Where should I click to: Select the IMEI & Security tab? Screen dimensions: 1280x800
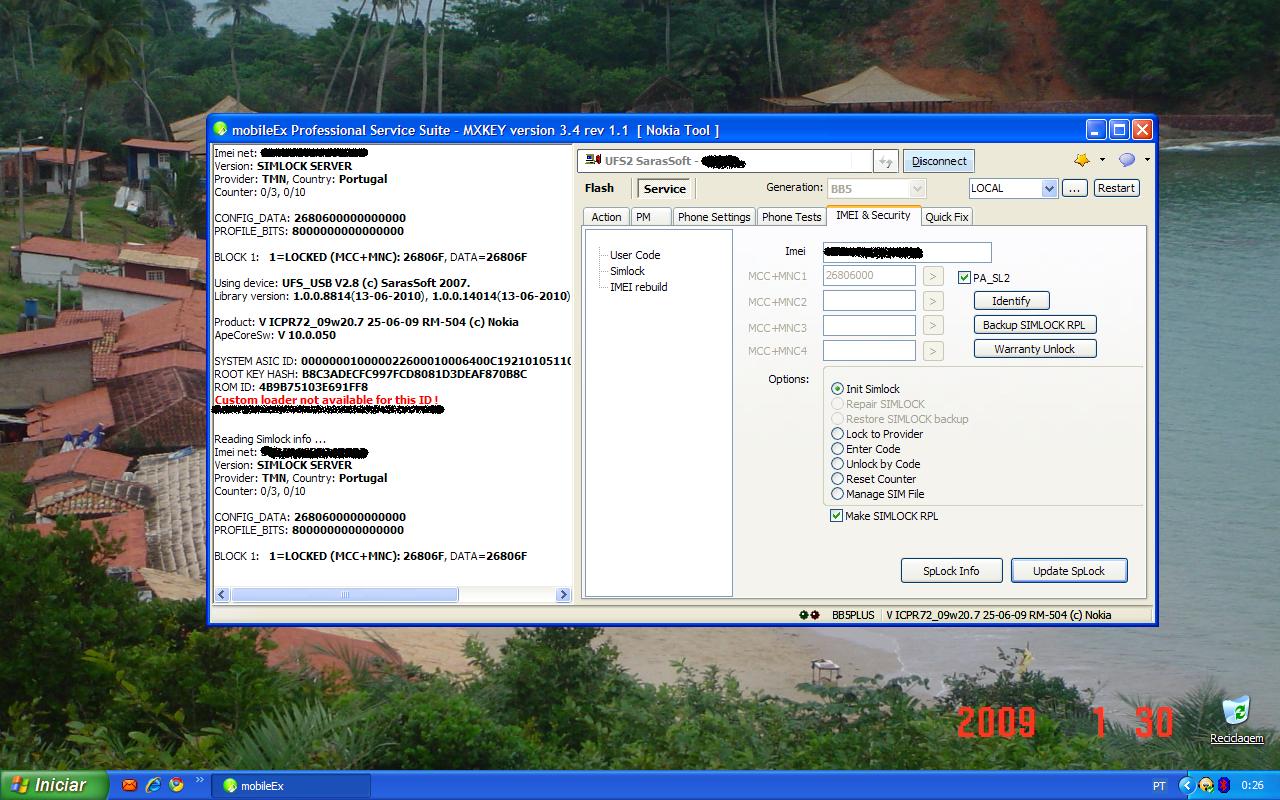[873, 215]
